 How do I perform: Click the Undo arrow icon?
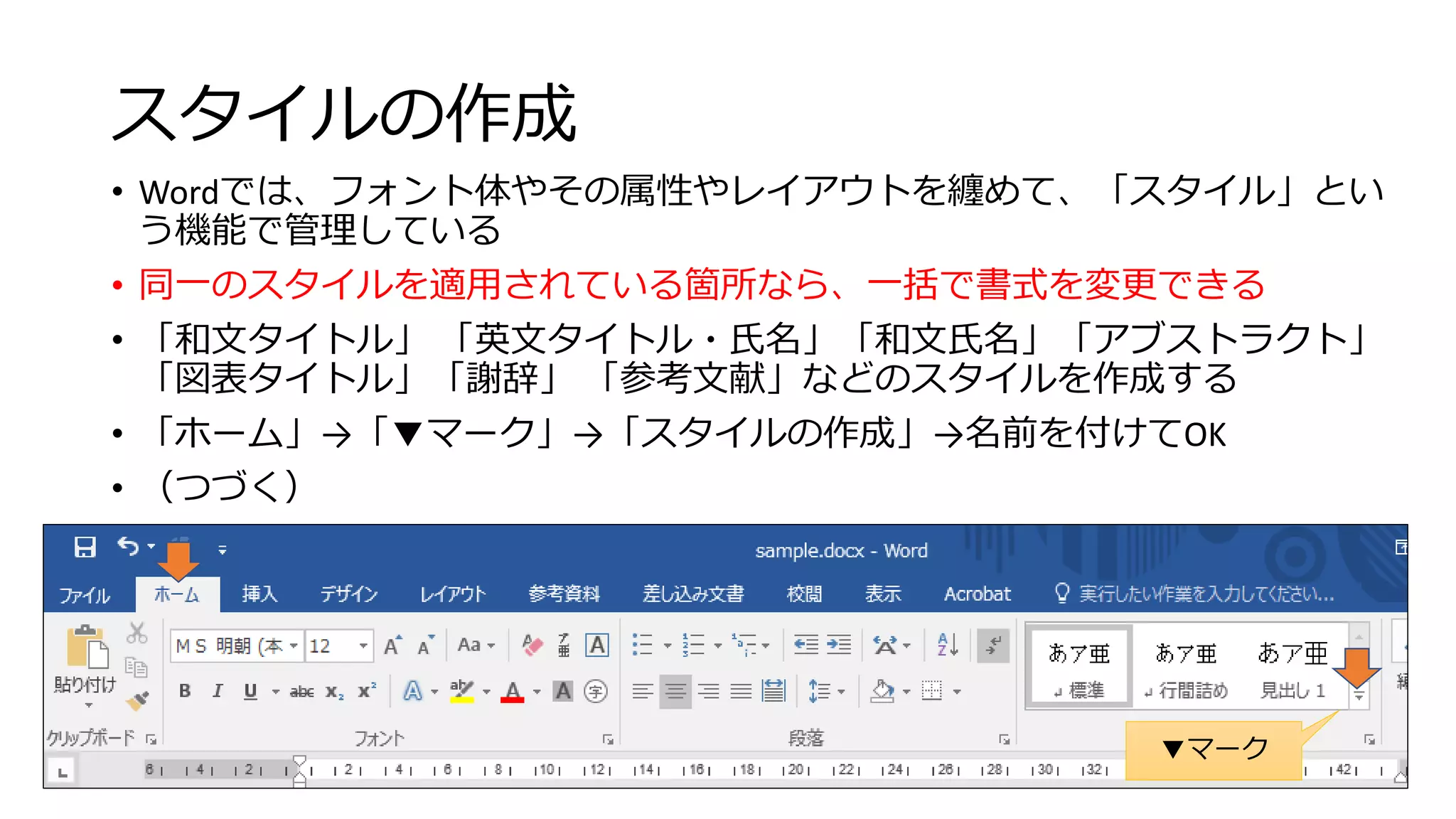128,546
